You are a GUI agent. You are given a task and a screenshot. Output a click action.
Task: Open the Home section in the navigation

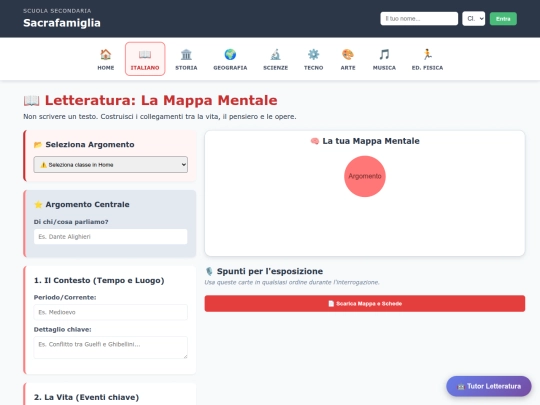[106, 59]
